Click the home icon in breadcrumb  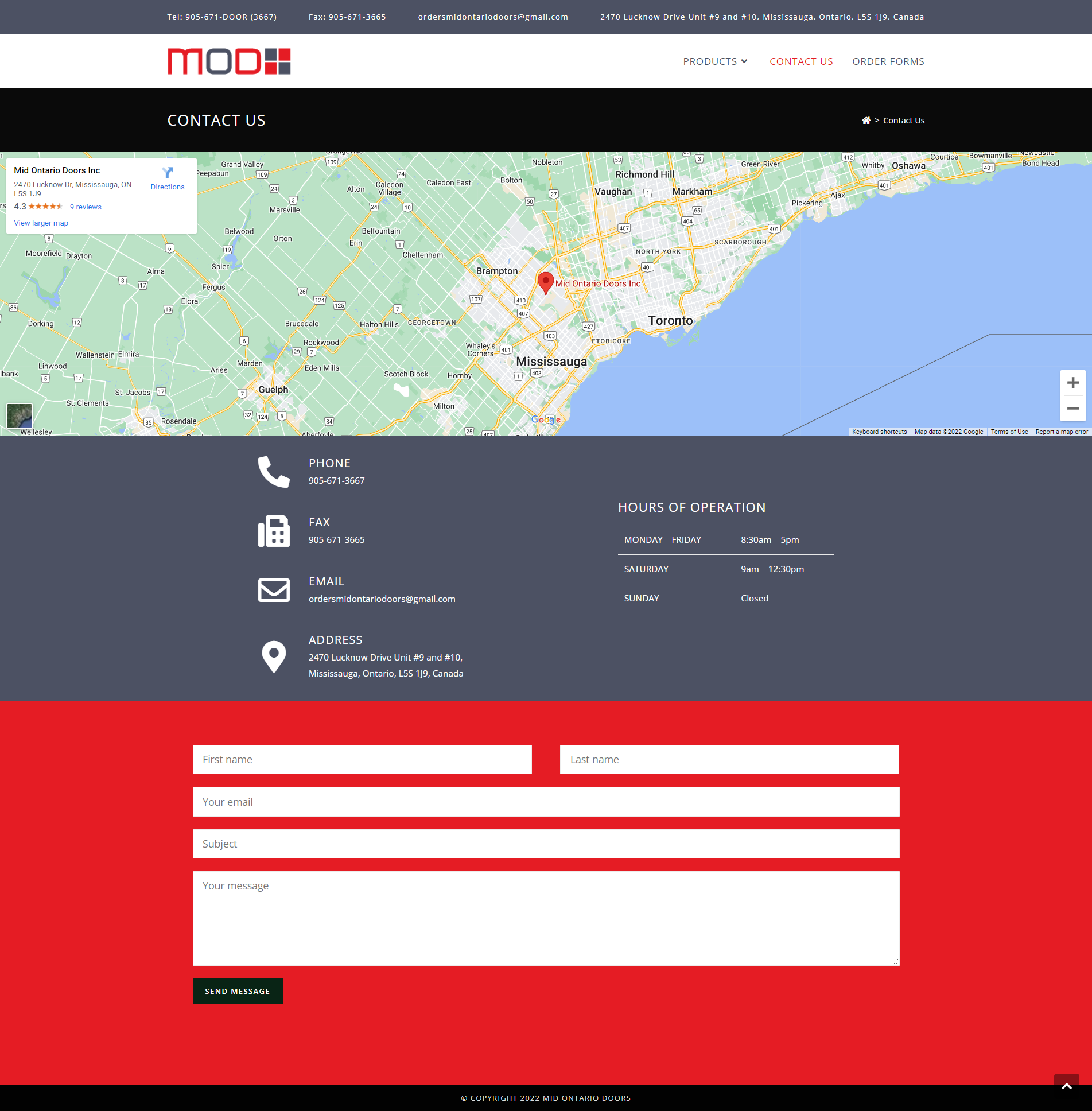pos(866,121)
